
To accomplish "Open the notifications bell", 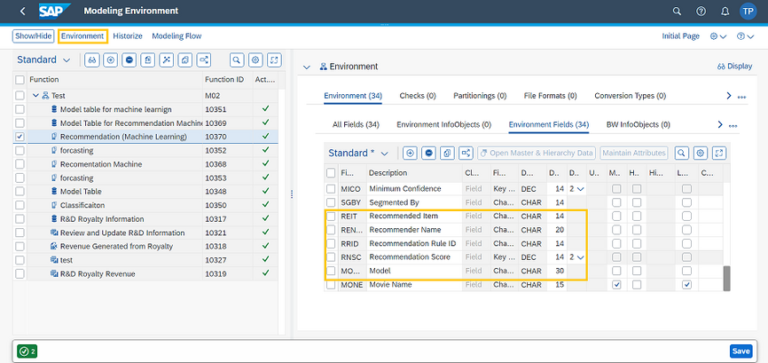I will (x=725, y=11).
